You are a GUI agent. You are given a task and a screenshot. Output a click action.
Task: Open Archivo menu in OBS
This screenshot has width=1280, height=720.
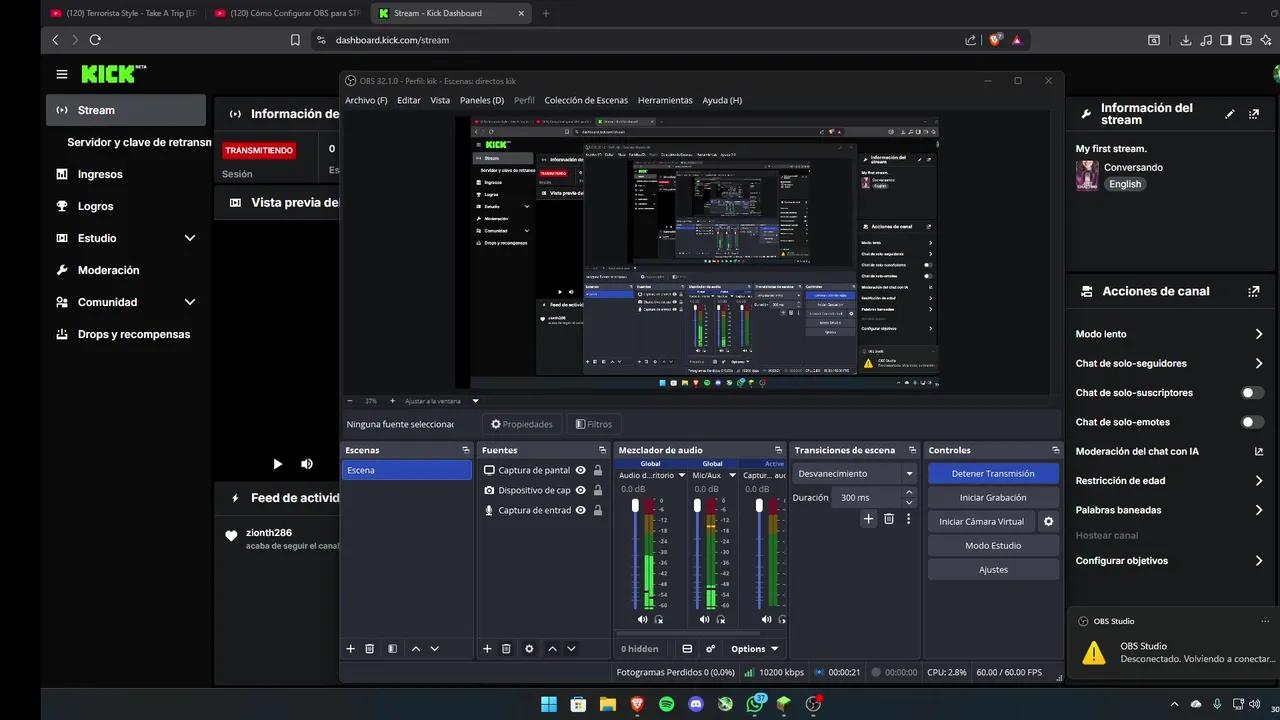click(366, 100)
